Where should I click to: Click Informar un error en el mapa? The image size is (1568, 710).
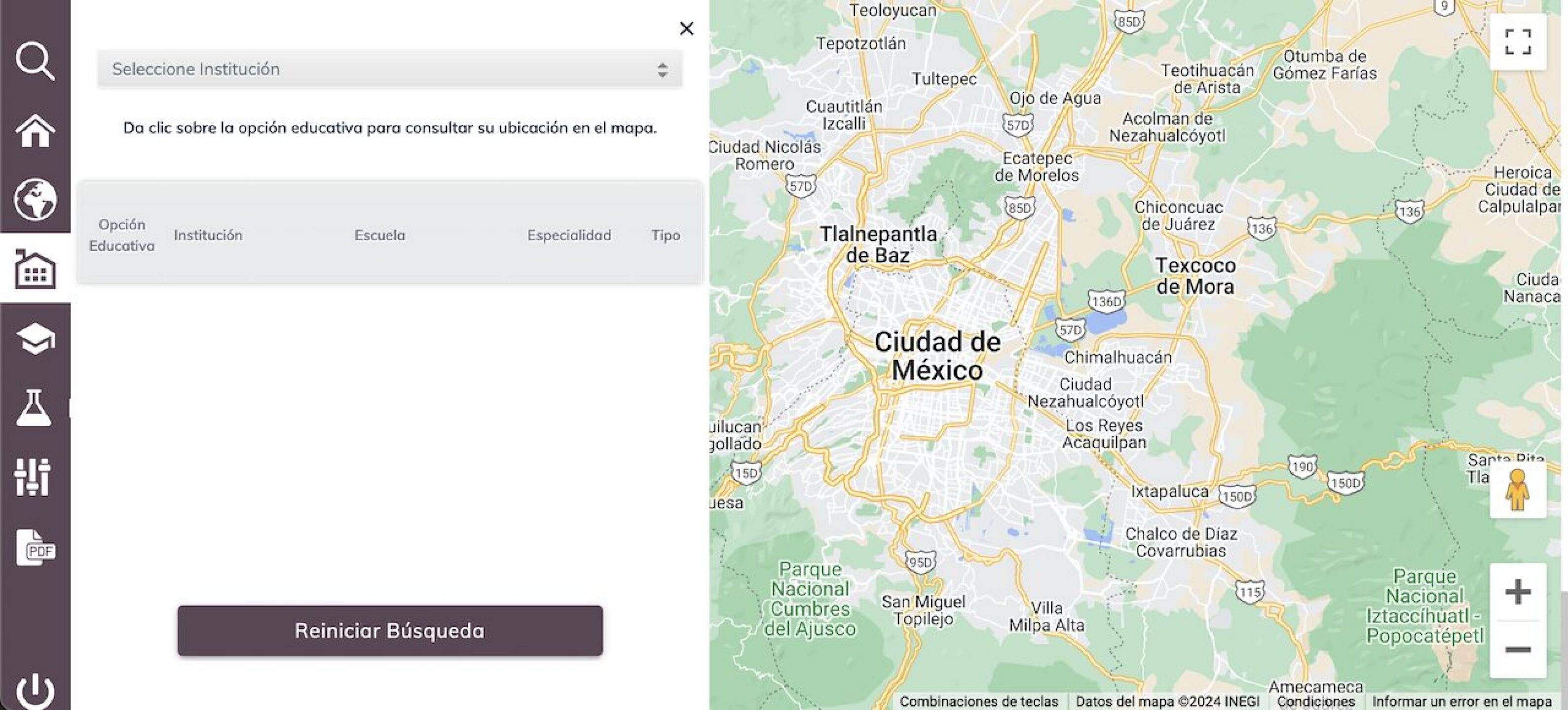coord(1461,702)
